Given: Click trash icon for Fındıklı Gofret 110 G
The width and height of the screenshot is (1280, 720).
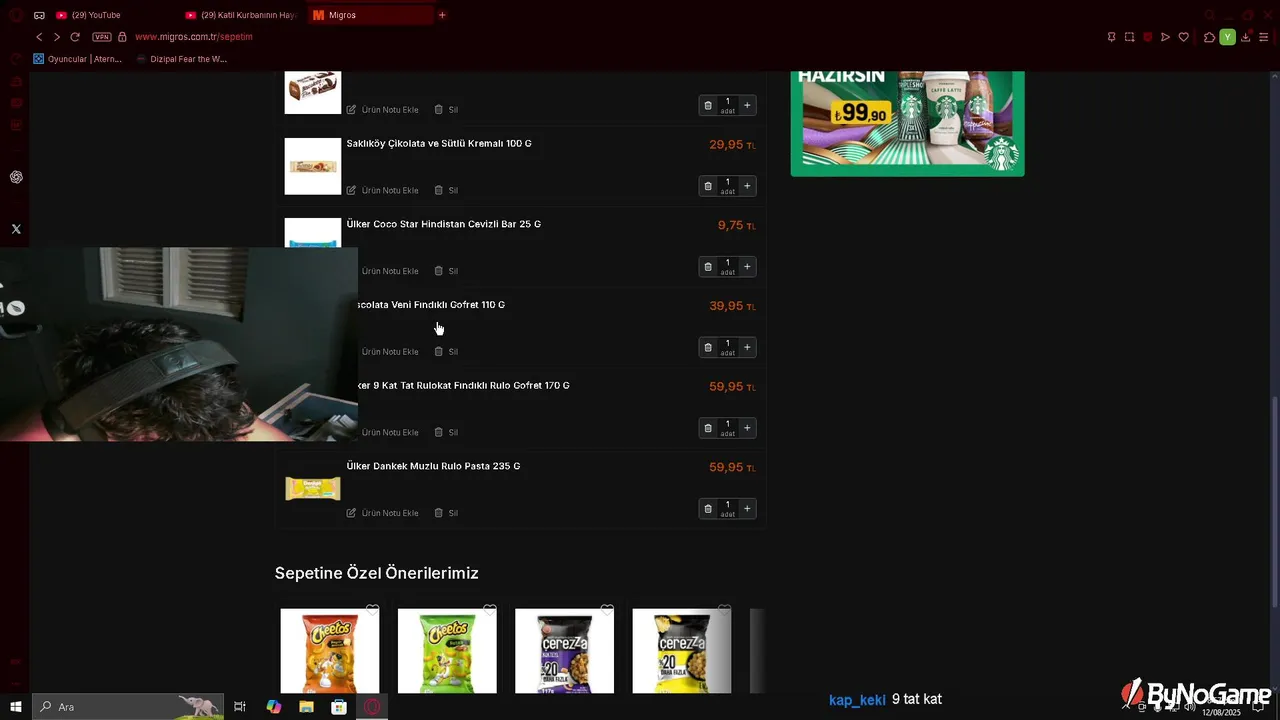Looking at the screenshot, I should (x=708, y=348).
